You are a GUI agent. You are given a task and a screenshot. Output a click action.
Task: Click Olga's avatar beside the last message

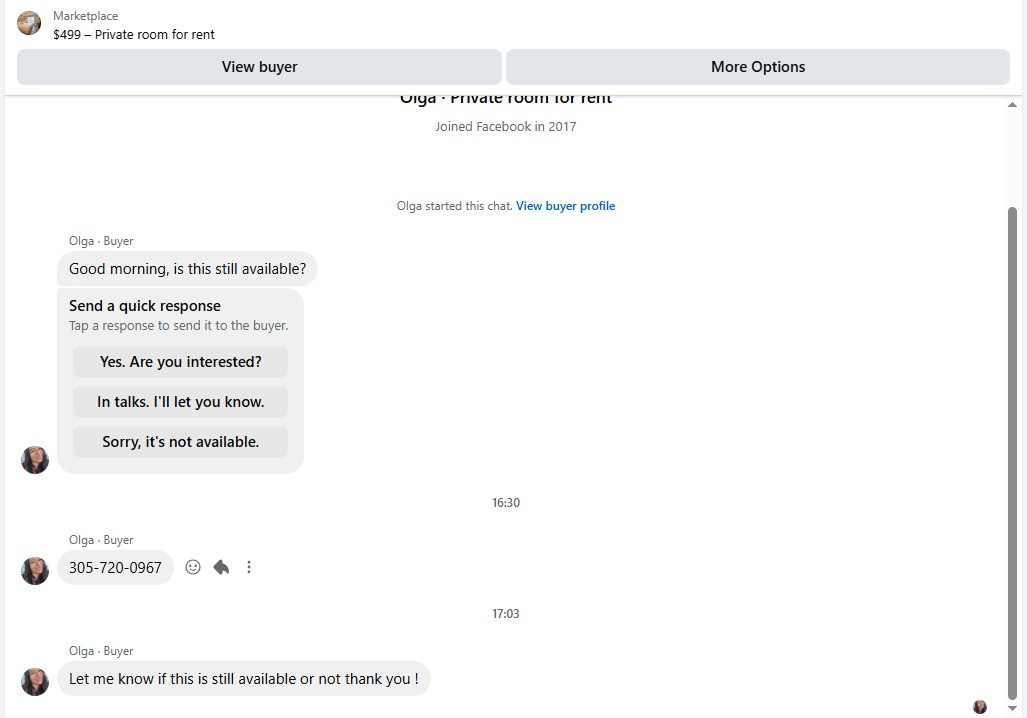coord(35,682)
